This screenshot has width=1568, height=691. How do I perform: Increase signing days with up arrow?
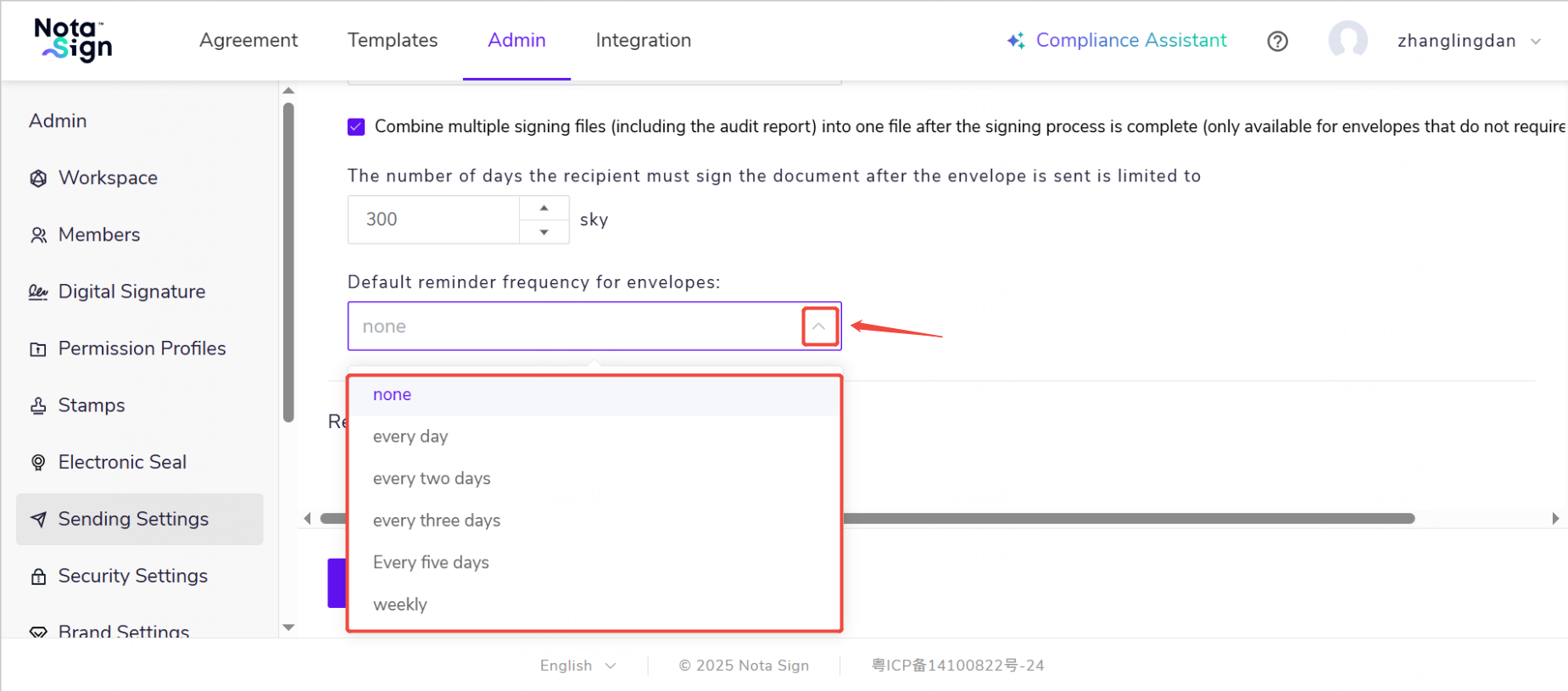[x=544, y=208]
